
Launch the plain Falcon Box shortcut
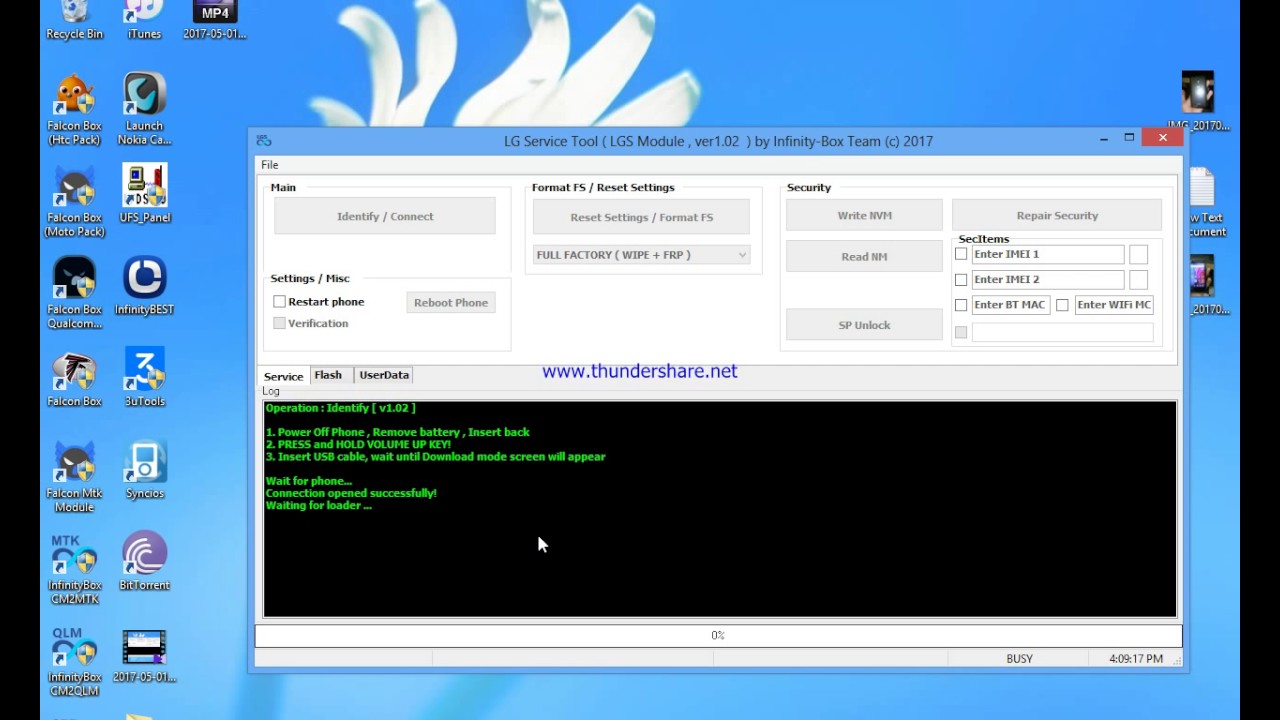pyautogui.click(x=74, y=378)
